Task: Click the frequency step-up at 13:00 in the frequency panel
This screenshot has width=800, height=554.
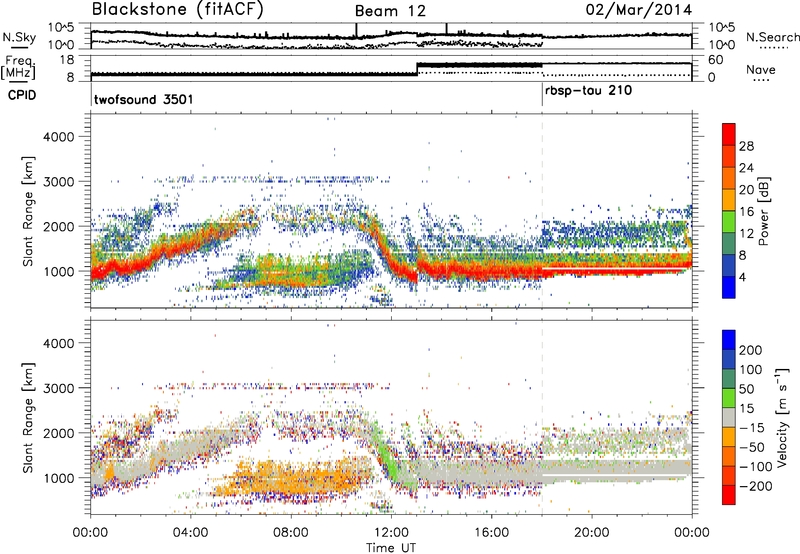Action: [x=417, y=69]
